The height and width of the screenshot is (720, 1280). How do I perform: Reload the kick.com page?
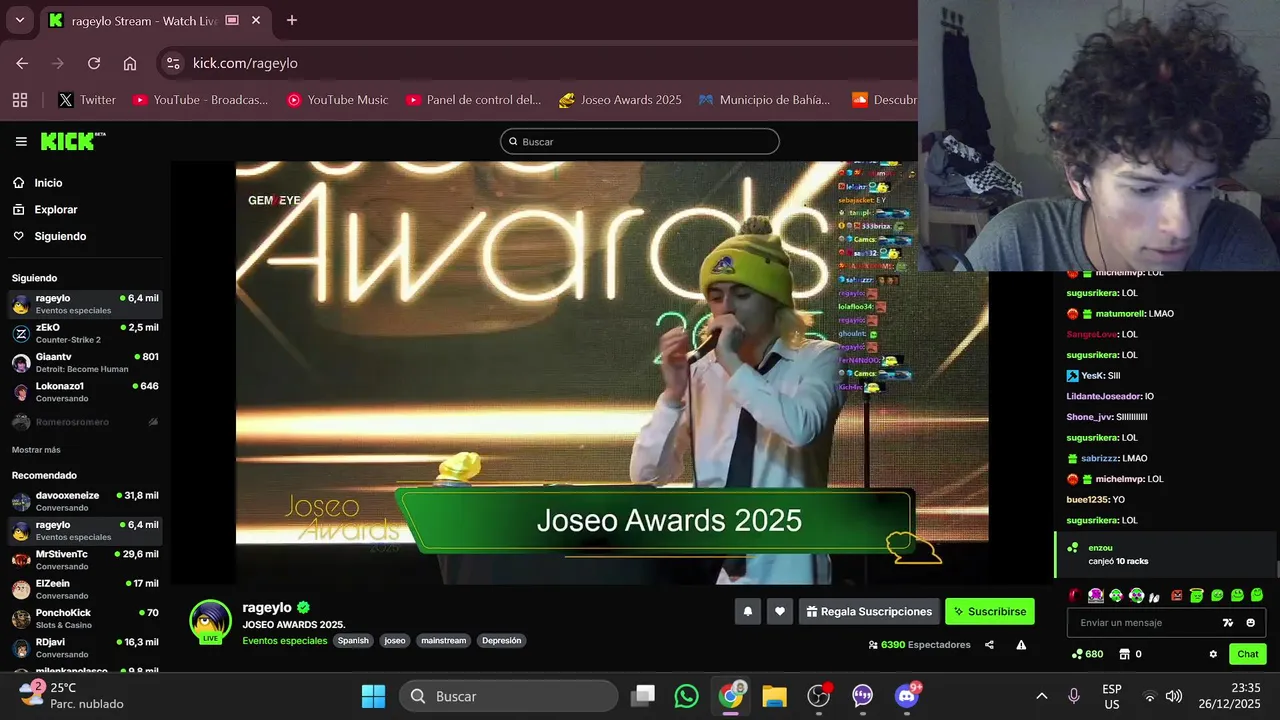click(x=94, y=63)
